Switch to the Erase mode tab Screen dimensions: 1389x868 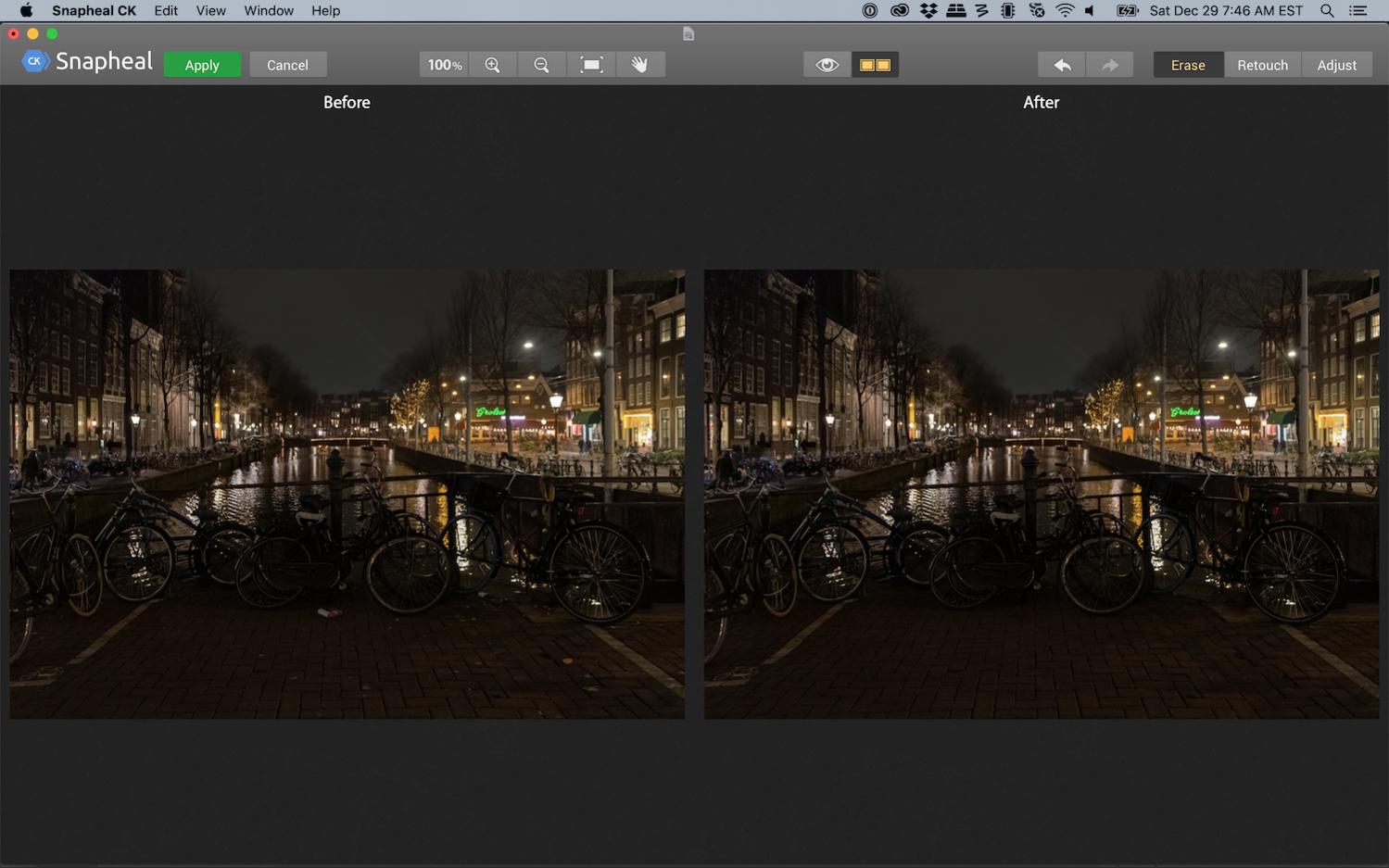tap(1188, 65)
